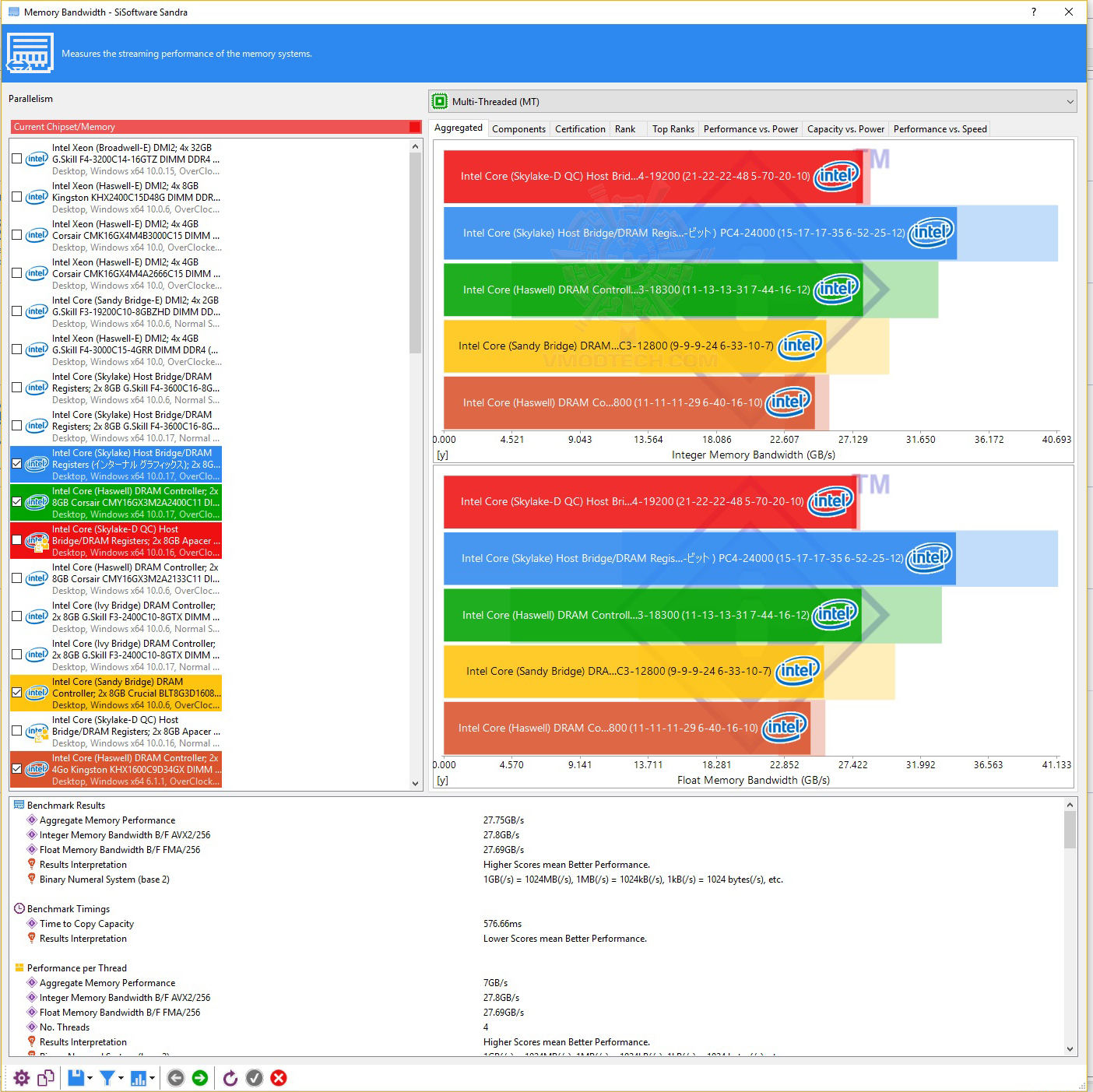Screen dimensions: 1093x1092
Task: Click the Copy results icon in bottom toolbar
Action: pos(46,1078)
